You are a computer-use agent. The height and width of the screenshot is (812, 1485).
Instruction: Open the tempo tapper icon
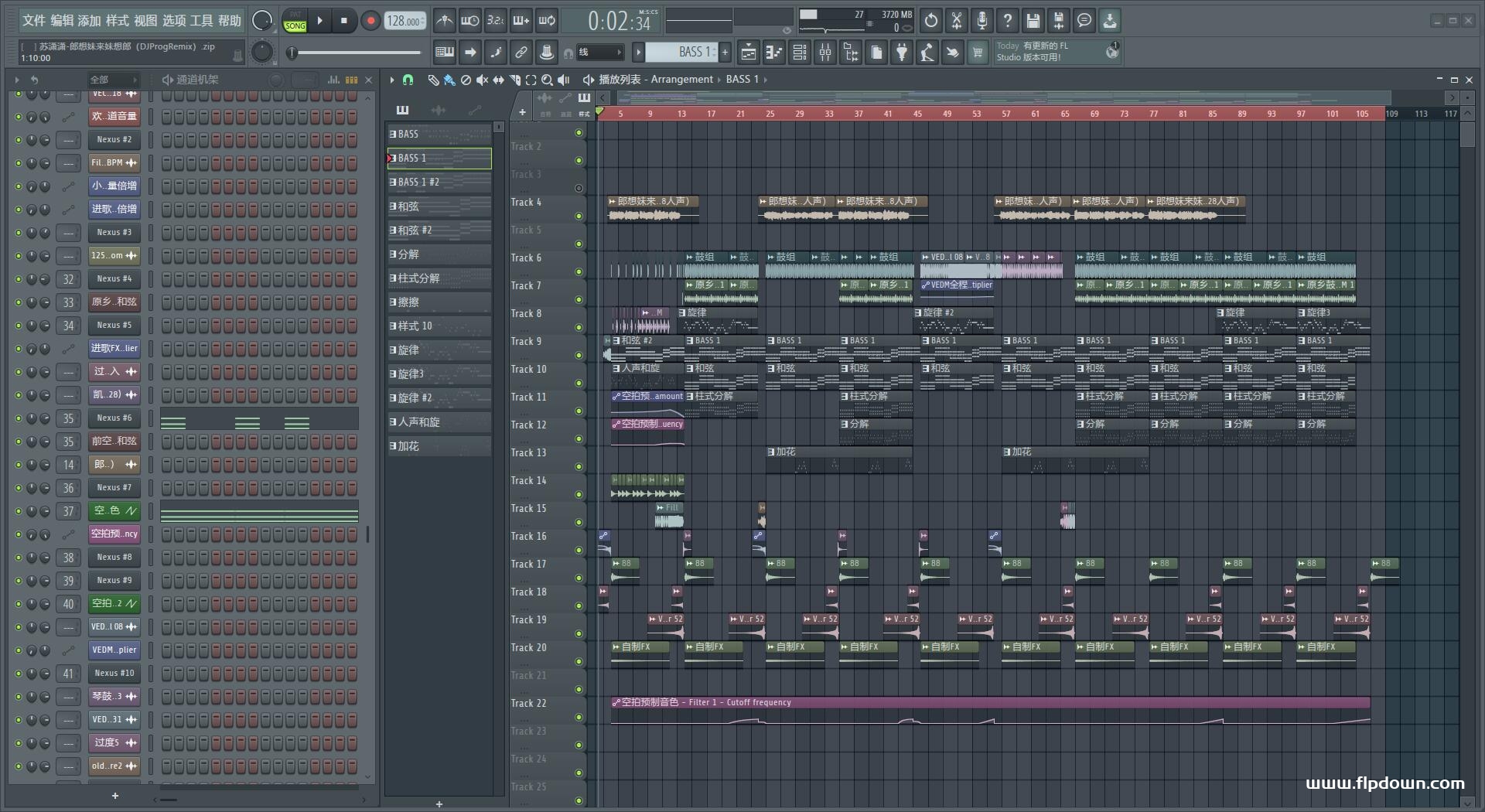(x=927, y=53)
